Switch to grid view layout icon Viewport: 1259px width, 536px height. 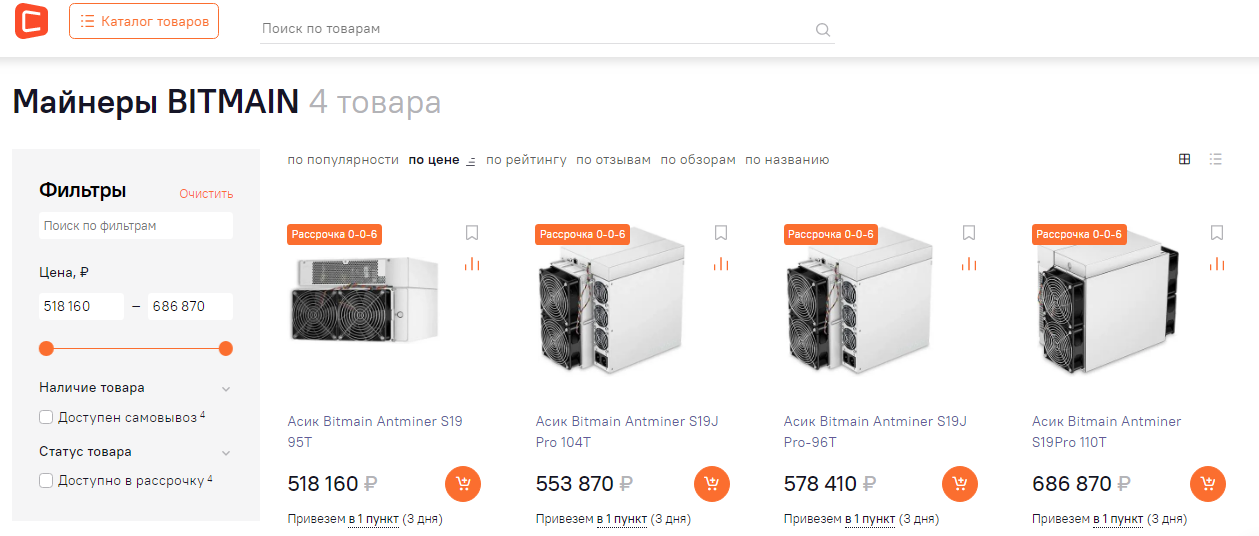[x=1185, y=159]
